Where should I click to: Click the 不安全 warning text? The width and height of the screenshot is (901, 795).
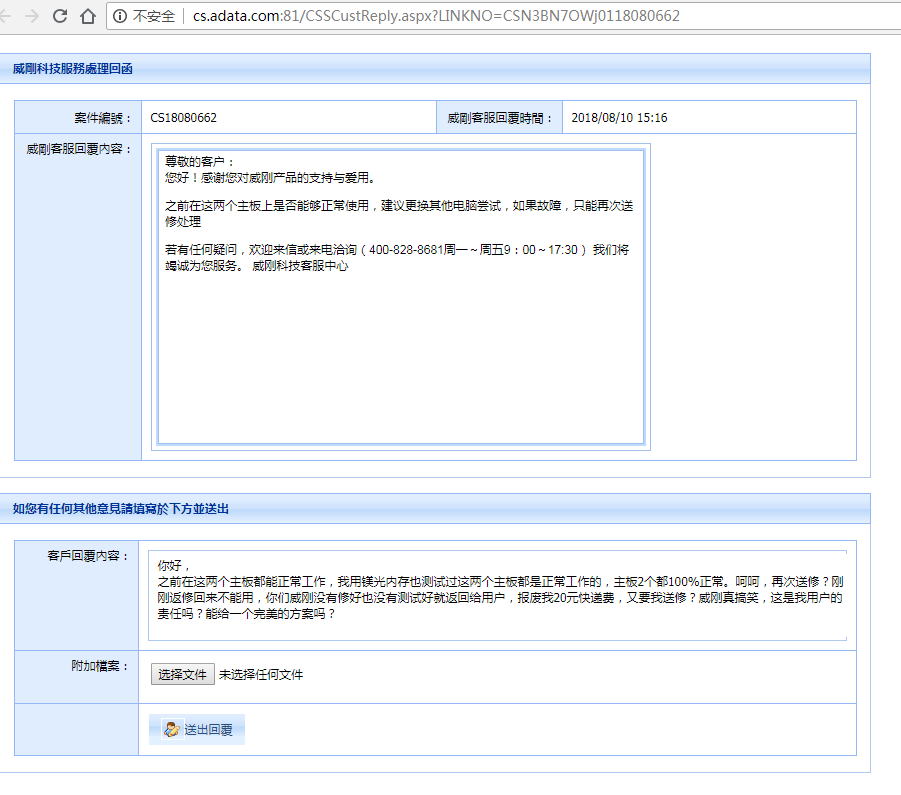click(x=153, y=16)
